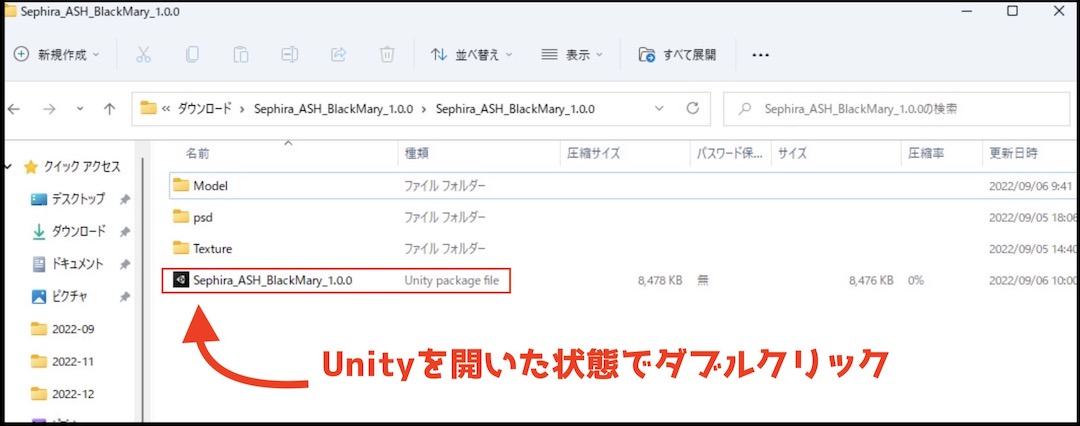Collapse the クイック アクセス tree node
The width and height of the screenshot is (1080, 426).
tap(9, 166)
